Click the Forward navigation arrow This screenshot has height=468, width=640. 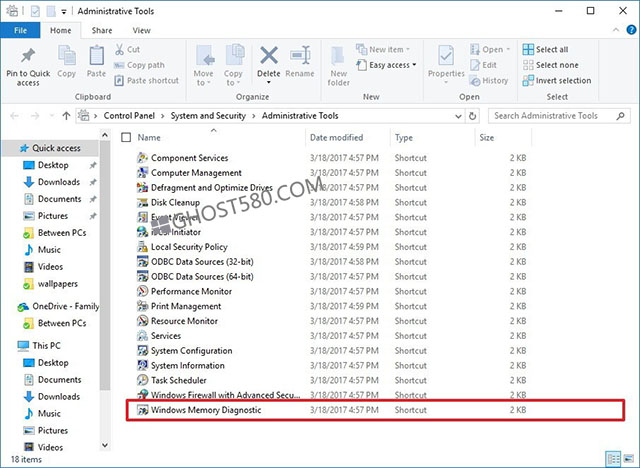coord(35,116)
